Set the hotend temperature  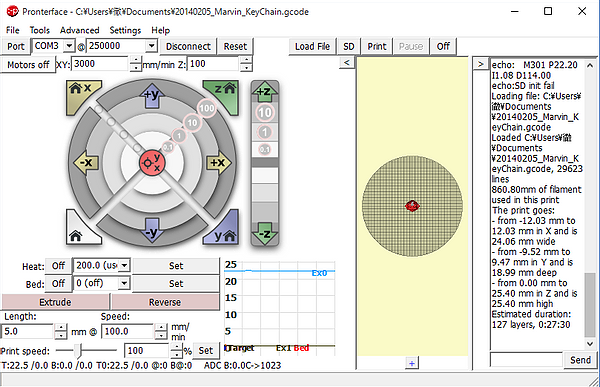tap(176, 266)
